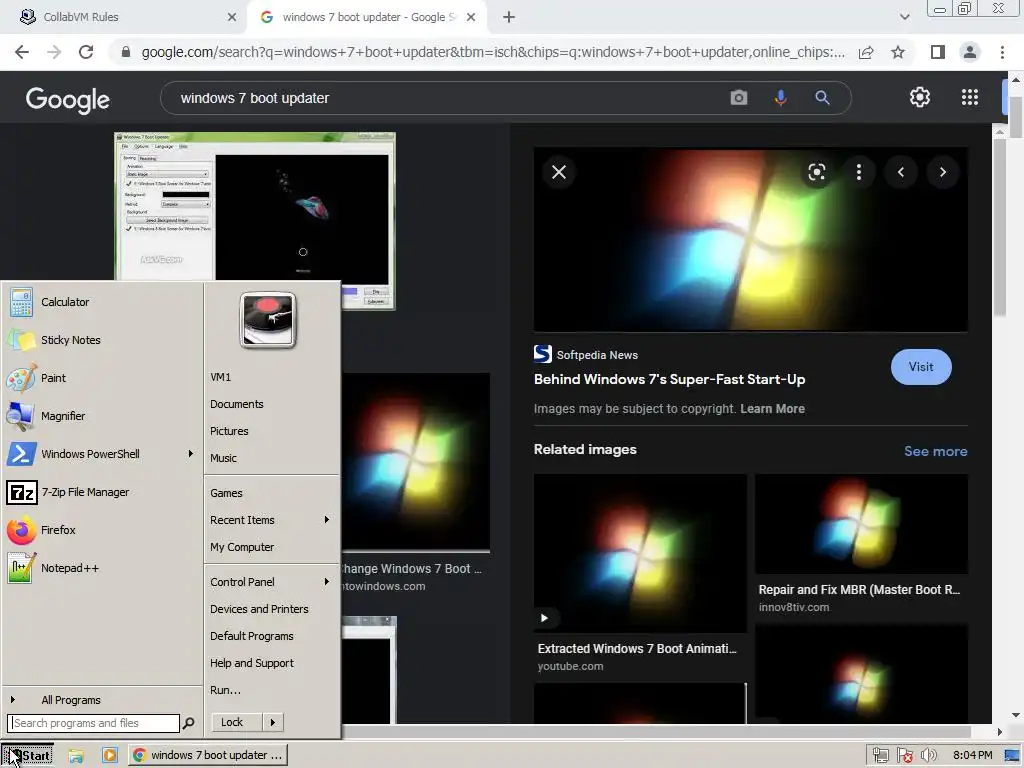The image size is (1024, 768).
Task: Click the Google search query field
Action: (451, 98)
